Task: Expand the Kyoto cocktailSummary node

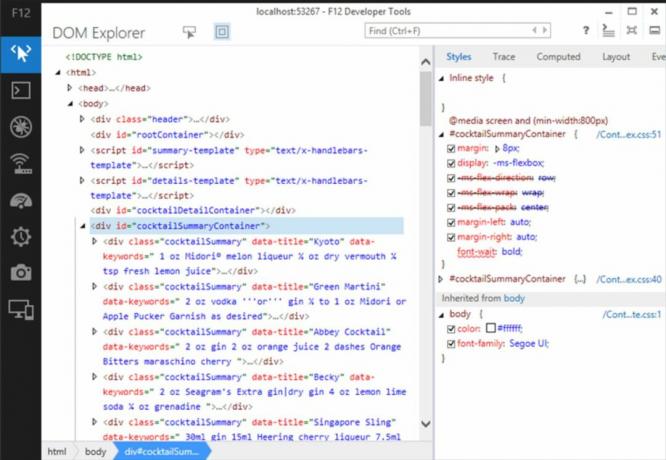Action: pyautogui.click(x=94, y=241)
